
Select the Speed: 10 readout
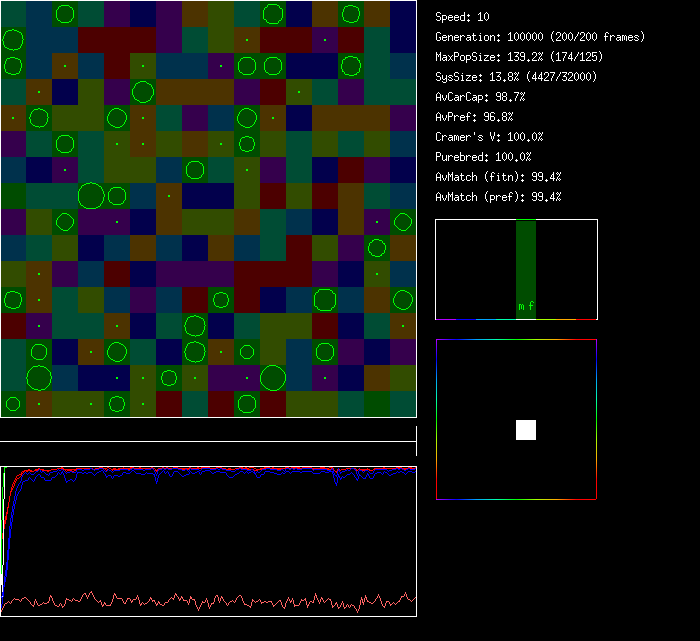click(463, 17)
